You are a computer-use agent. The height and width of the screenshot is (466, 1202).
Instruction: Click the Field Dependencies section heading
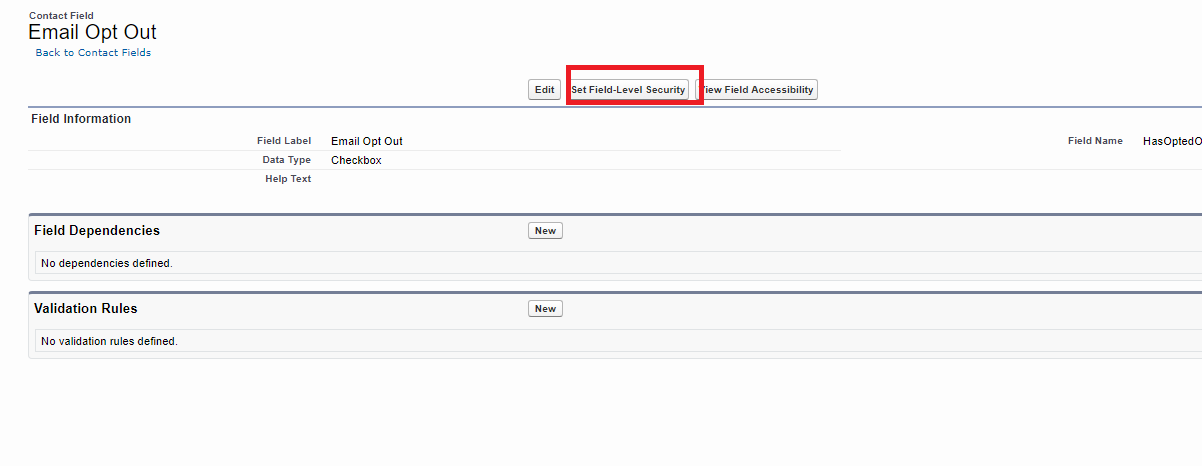tap(97, 231)
